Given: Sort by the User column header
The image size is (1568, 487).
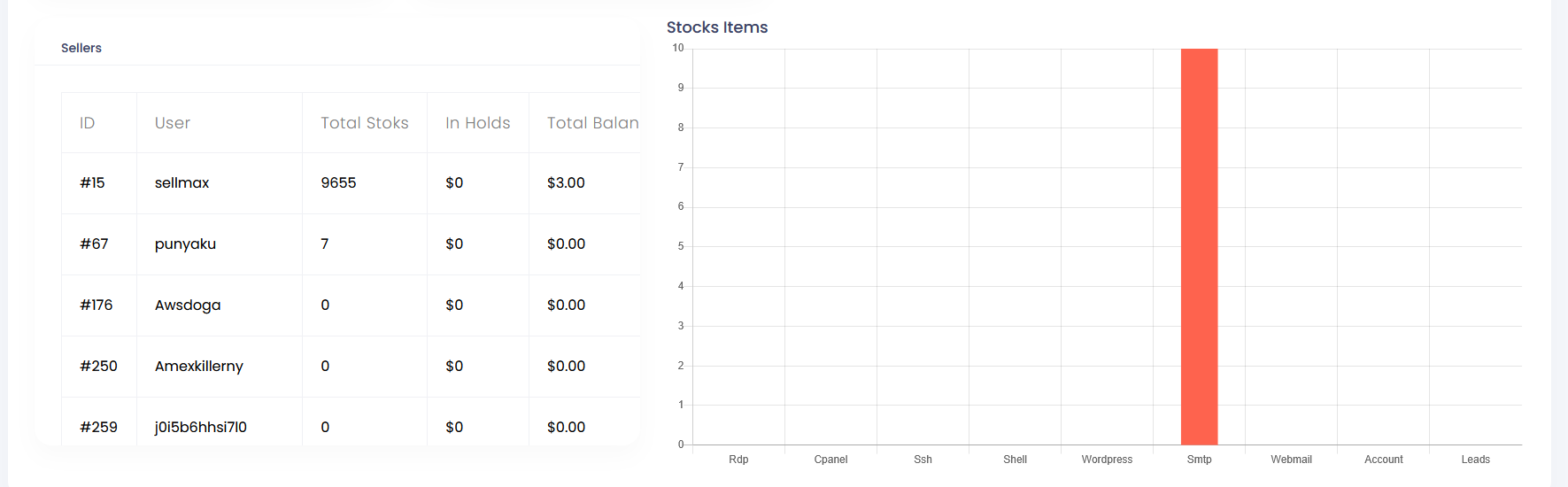Looking at the screenshot, I should coord(173,123).
